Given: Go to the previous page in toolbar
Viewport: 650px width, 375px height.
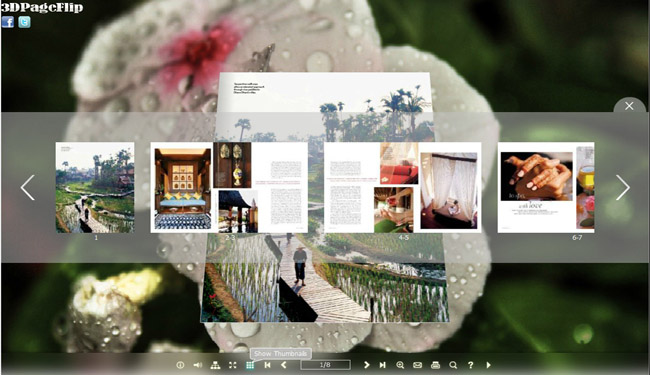Looking at the screenshot, I should (284, 365).
